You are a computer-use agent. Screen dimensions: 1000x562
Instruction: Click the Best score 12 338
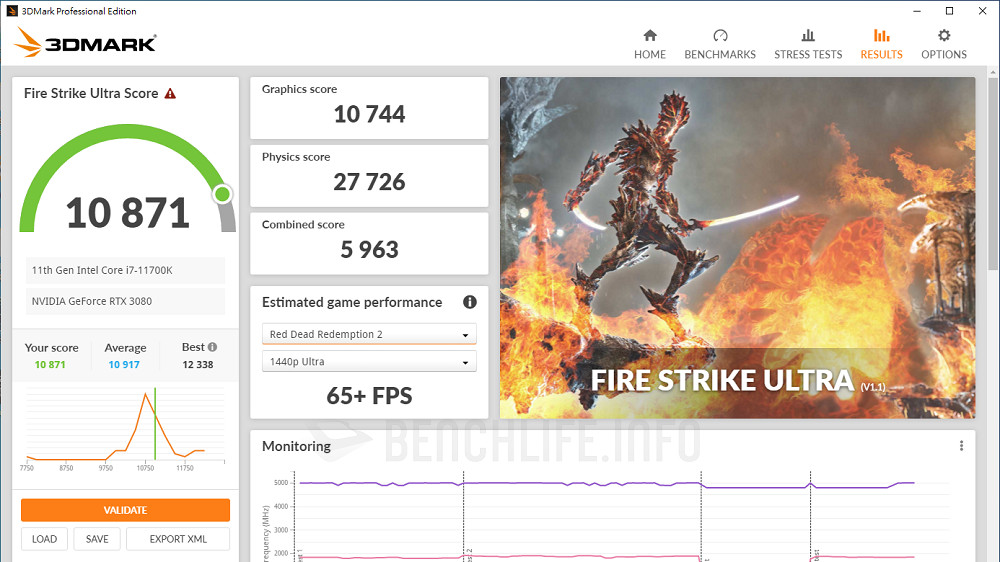click(198, 365)
